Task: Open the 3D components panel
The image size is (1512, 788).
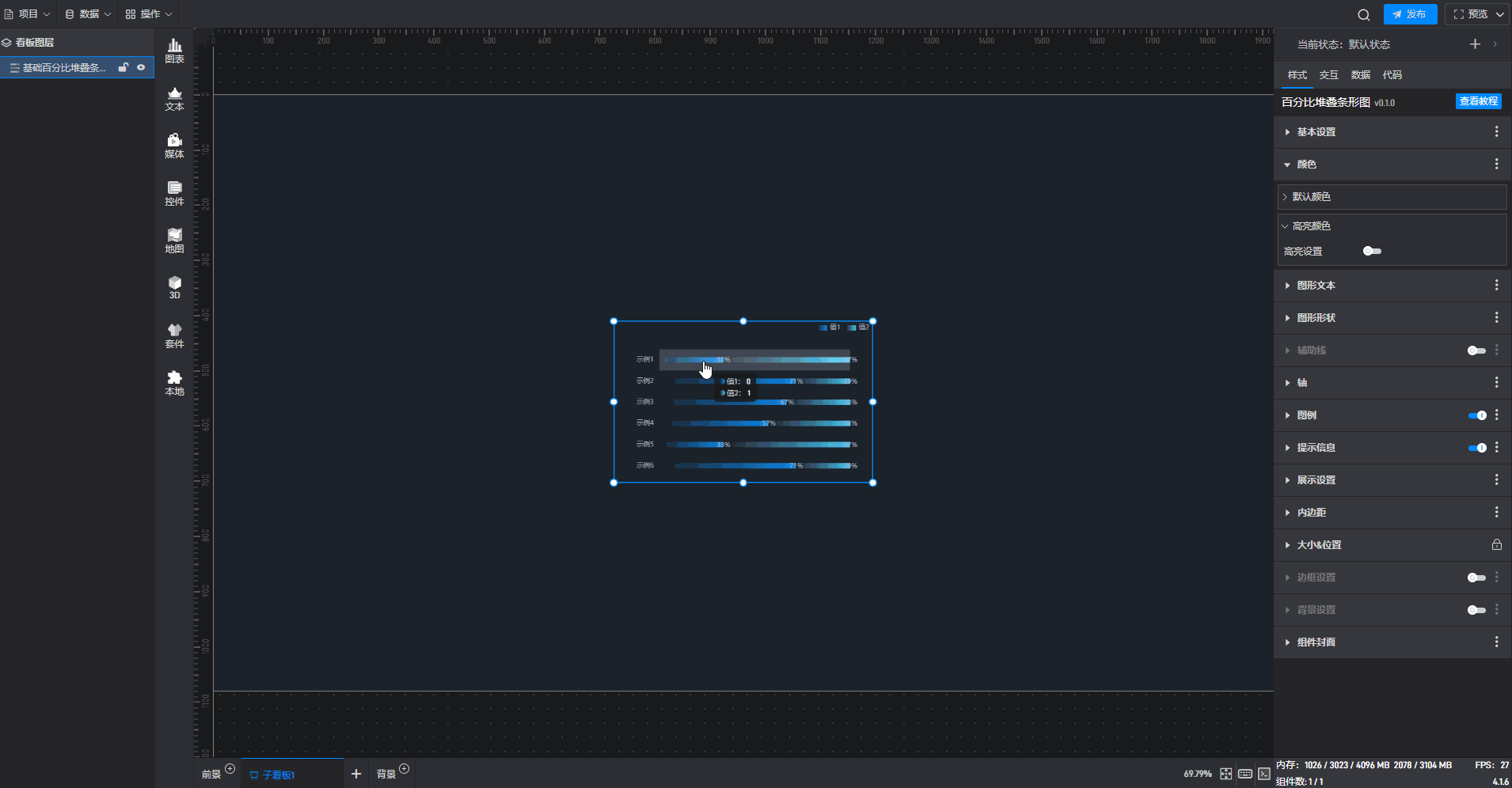Action: [x=174, y=287]
